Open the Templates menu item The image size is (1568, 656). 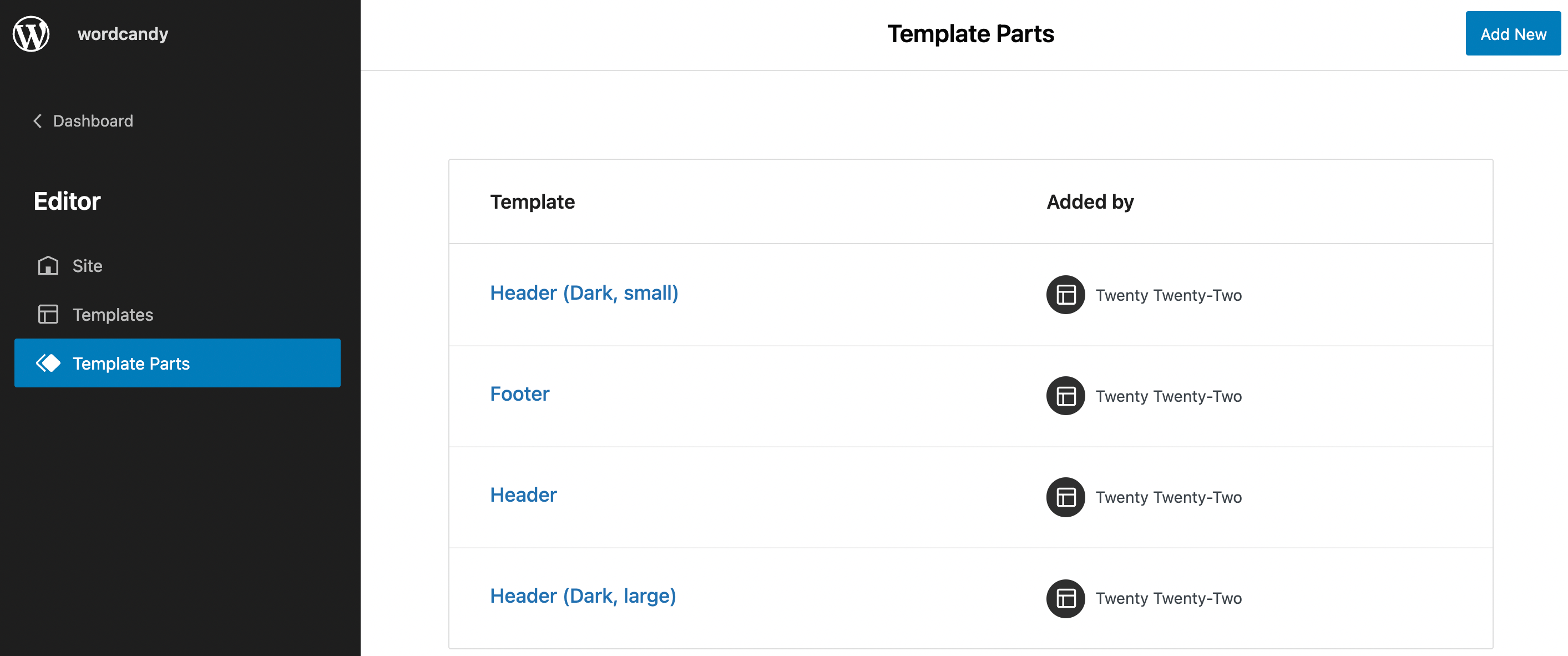113,315
